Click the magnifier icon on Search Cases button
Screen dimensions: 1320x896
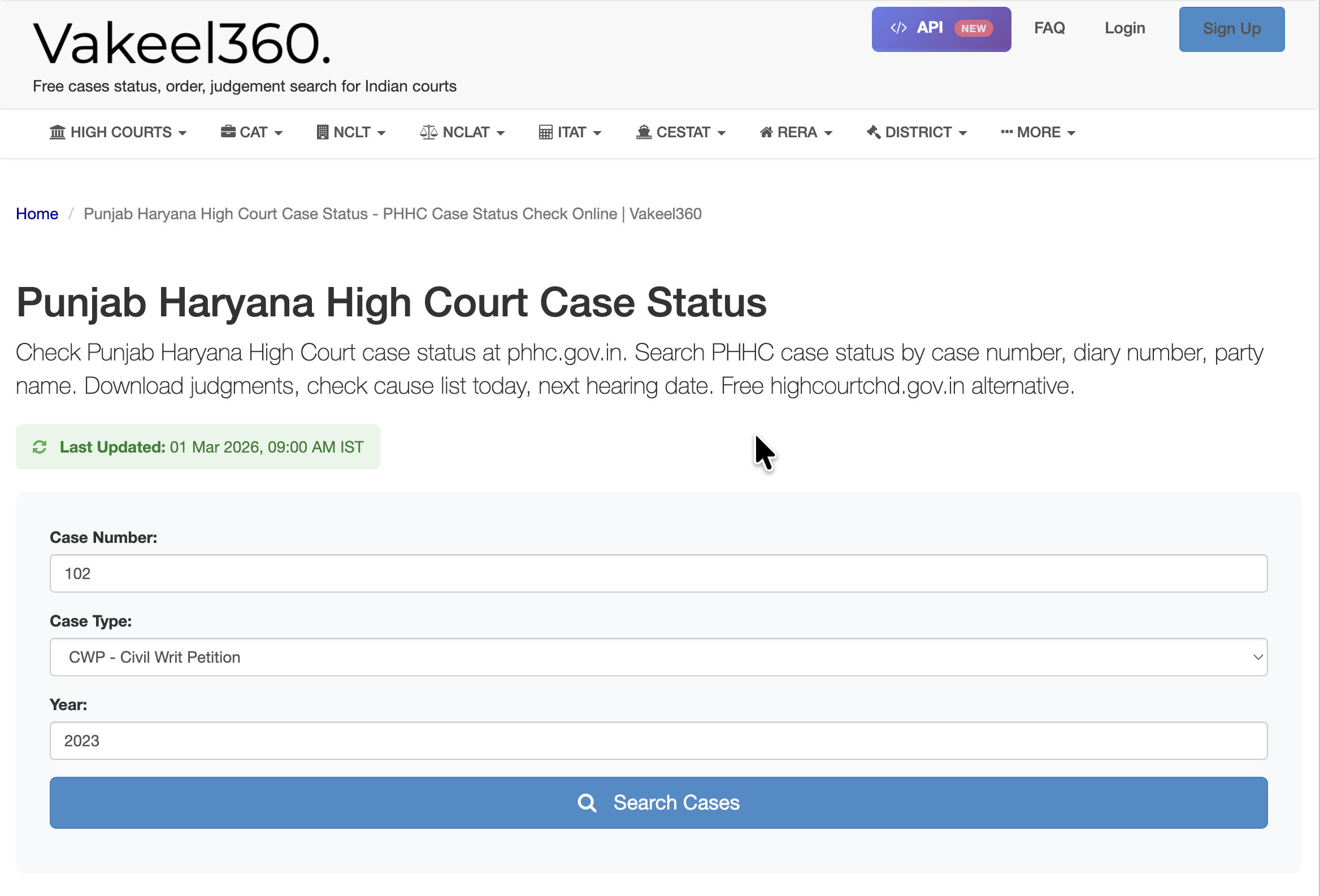coord(587,802)
